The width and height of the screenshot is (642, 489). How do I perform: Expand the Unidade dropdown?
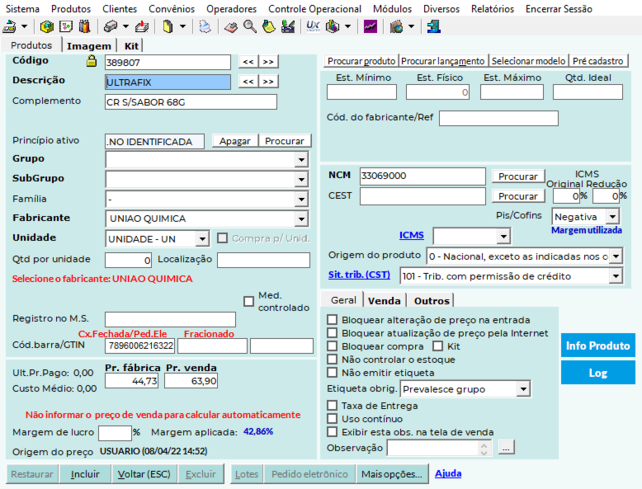[x=202, y=239]
